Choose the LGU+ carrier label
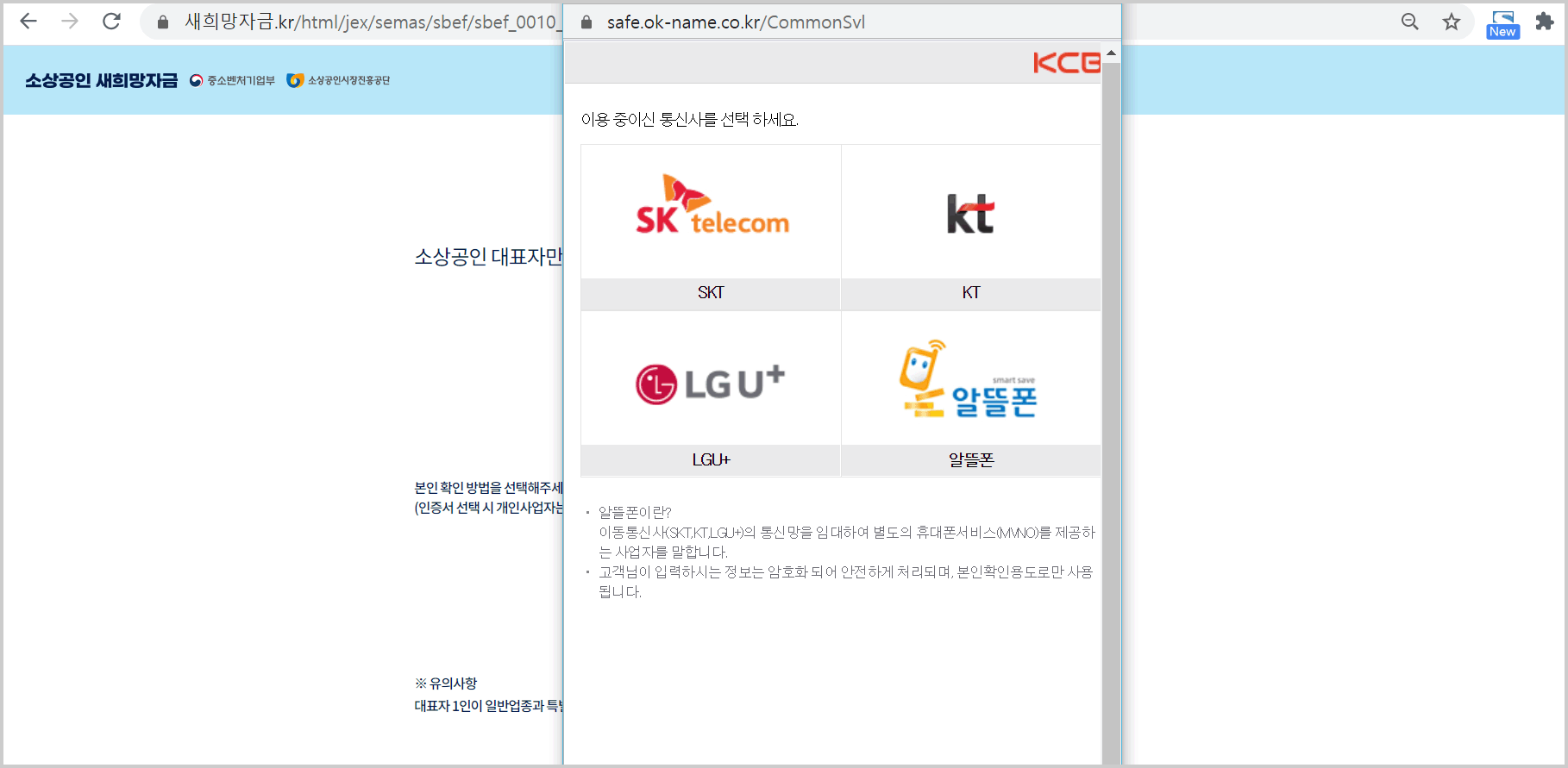Viewport: 1568px width, 768px height. 711,460
